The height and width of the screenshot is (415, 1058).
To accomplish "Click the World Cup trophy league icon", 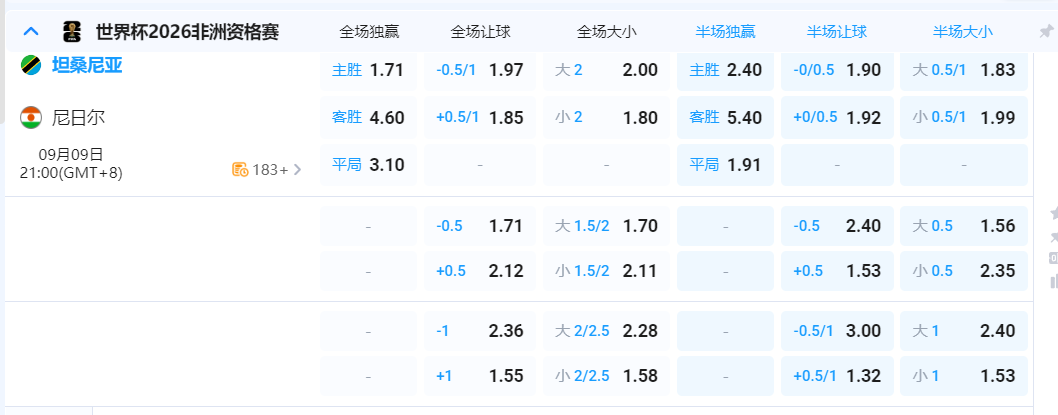I will [71, 32].
